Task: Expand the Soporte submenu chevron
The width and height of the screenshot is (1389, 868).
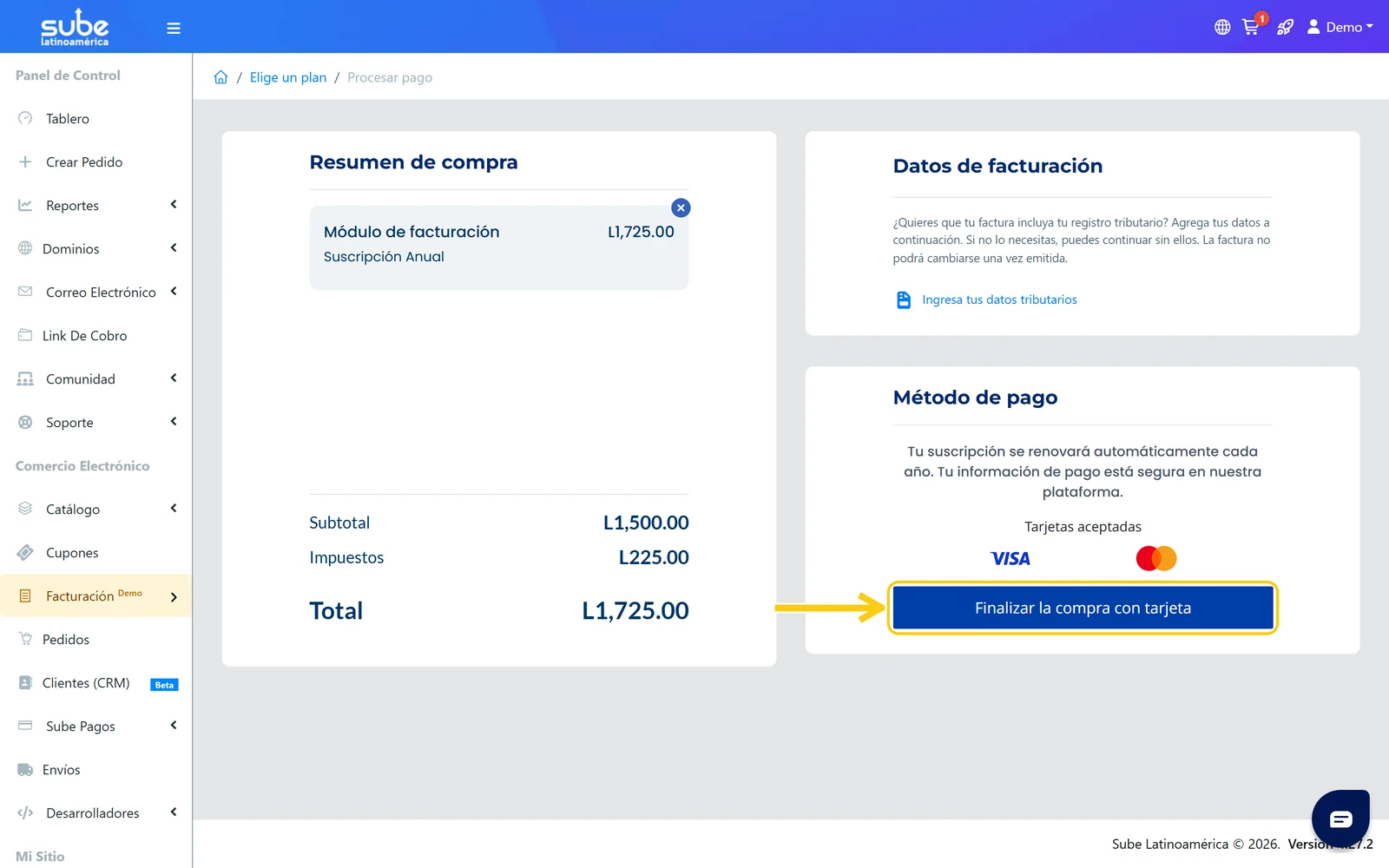Action: (x=174, y=422)
